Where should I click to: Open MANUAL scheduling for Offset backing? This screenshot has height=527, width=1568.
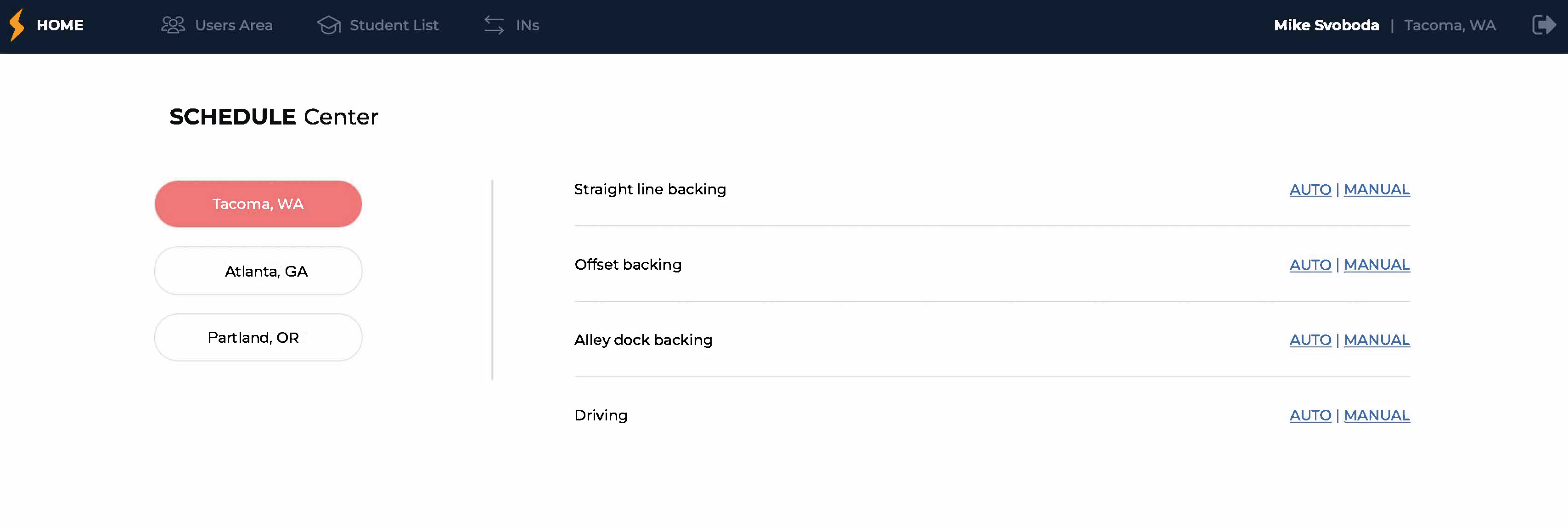(1376, 265)
